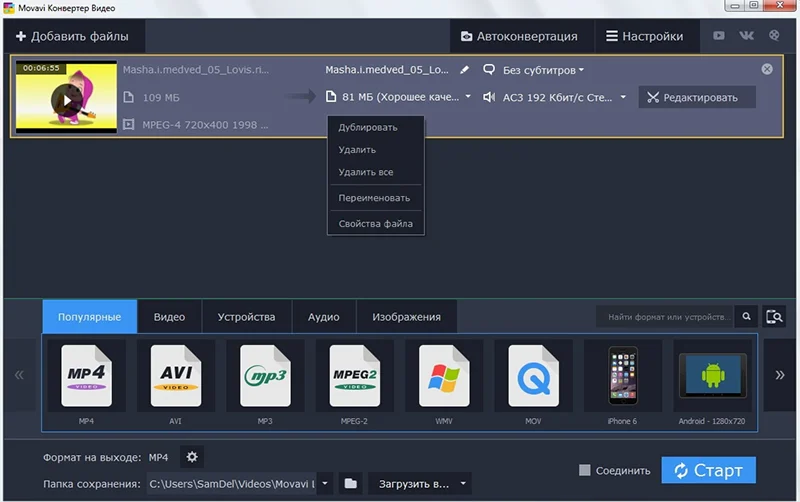
Task: Enable the Соединить checkbox
Action: coord(585,470)
